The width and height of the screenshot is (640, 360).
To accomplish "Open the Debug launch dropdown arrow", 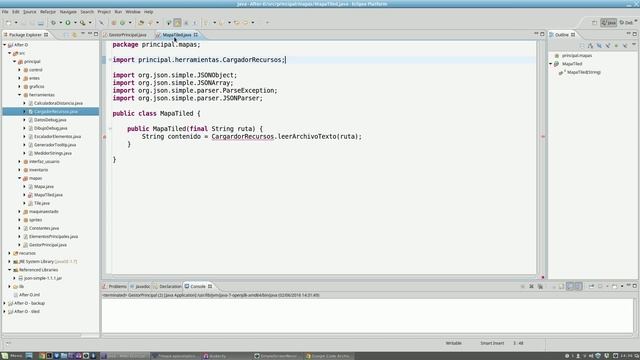I will (x=60, y=23).
